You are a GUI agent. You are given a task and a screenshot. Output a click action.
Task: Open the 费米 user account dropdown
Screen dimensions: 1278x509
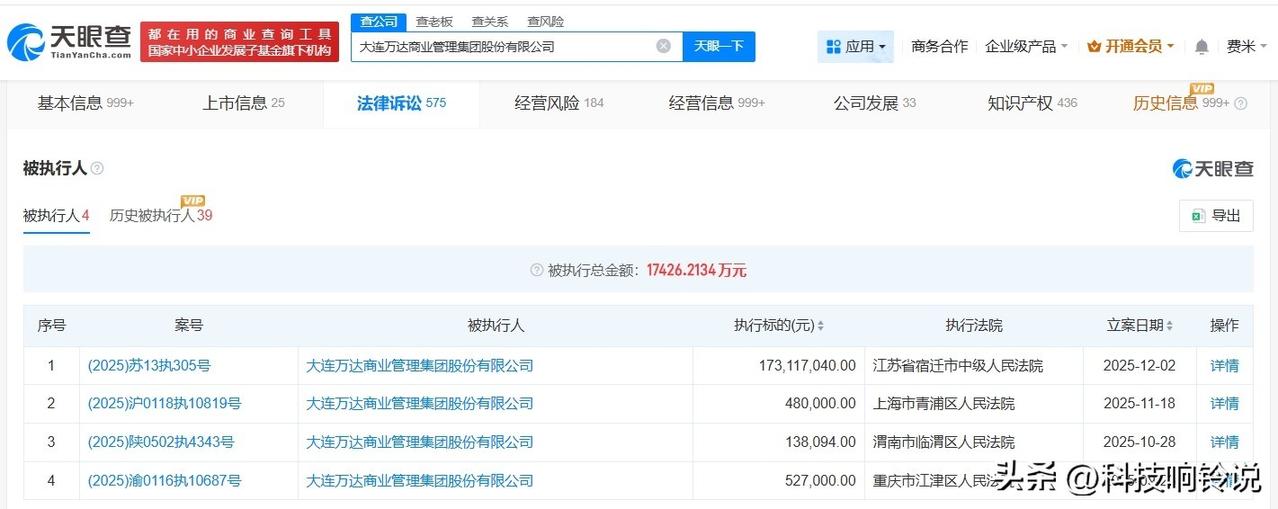pyautogui.click(x=1247, y=46)
